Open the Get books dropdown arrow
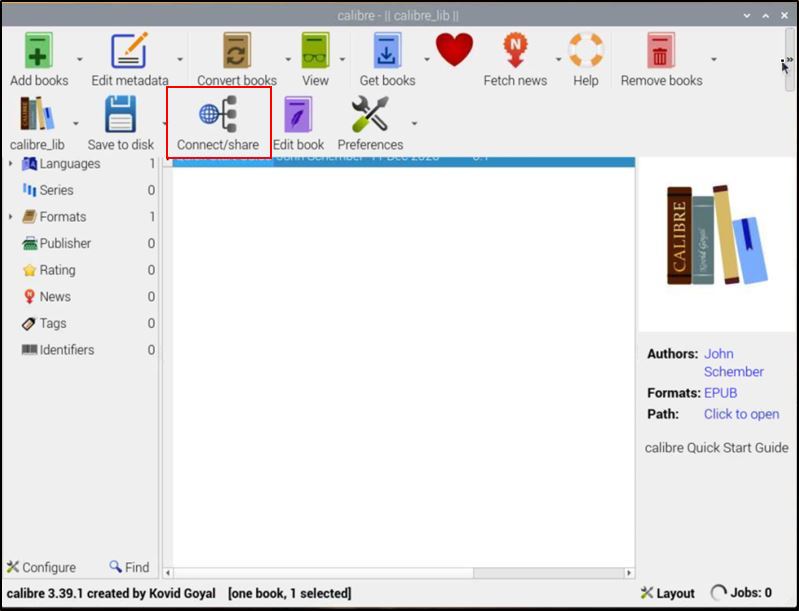Image resolution: width=799 pixels, height=611 pixels. tap(427, 60)
